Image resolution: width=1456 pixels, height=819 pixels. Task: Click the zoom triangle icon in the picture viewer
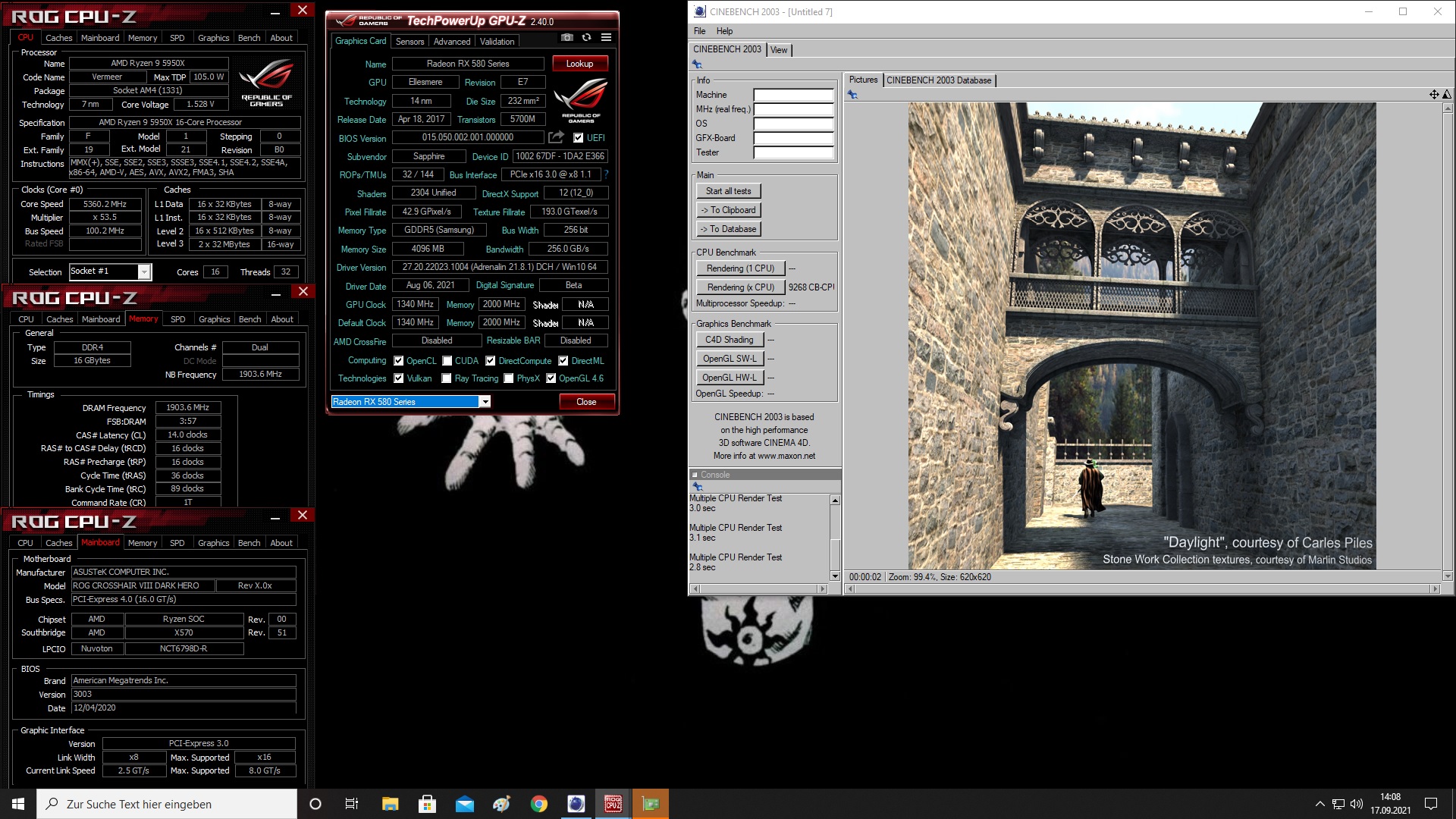[x=1447, y=95]
